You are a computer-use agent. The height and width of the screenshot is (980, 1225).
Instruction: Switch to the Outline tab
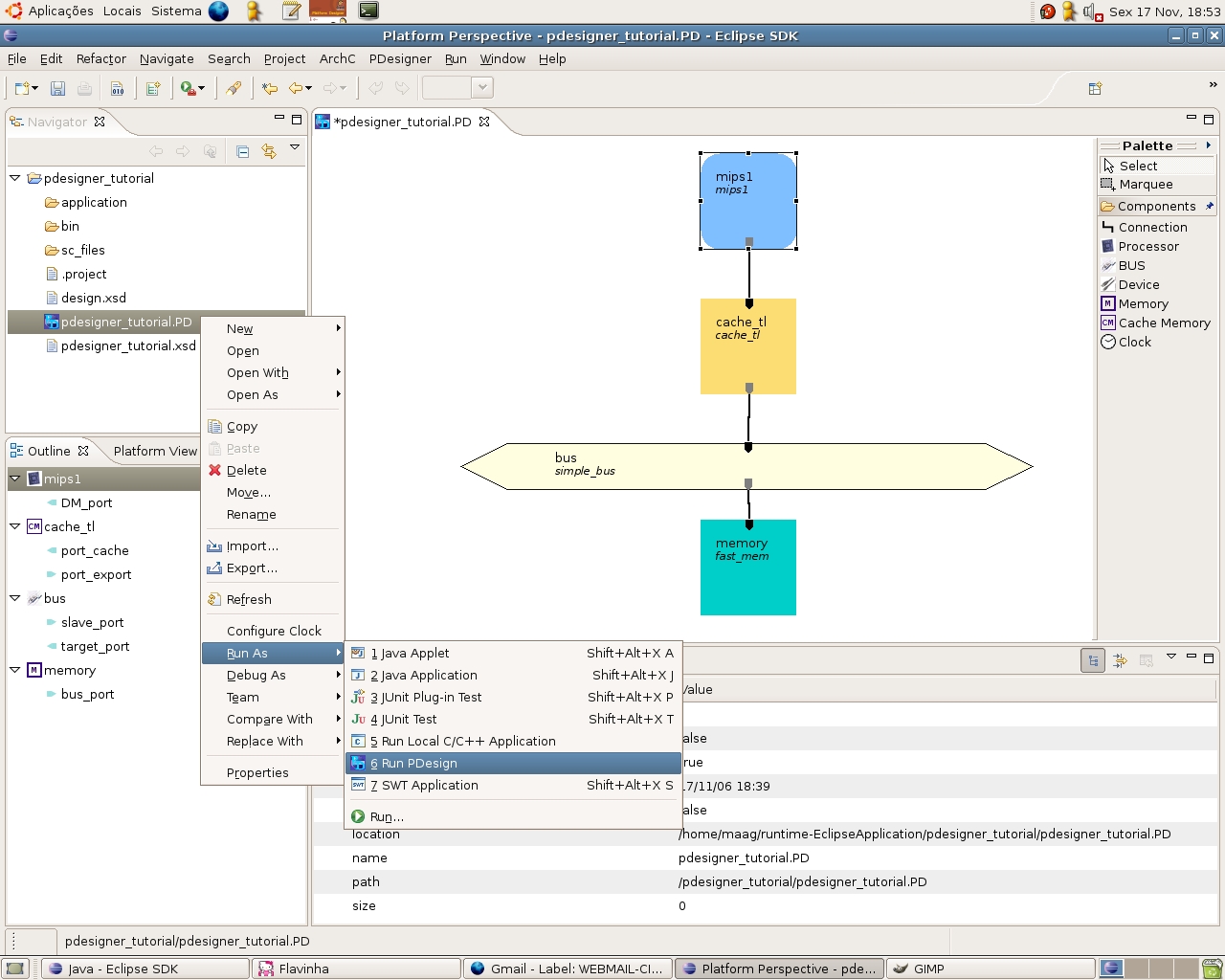pos(49,451)
